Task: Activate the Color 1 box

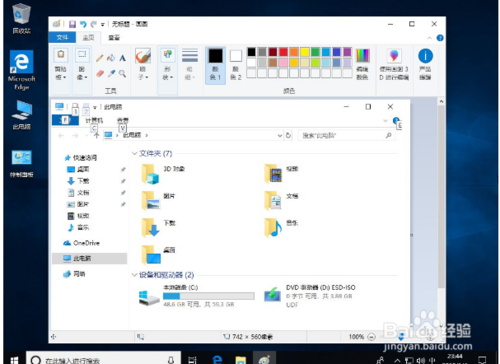Action: click(x=215, y=65)
